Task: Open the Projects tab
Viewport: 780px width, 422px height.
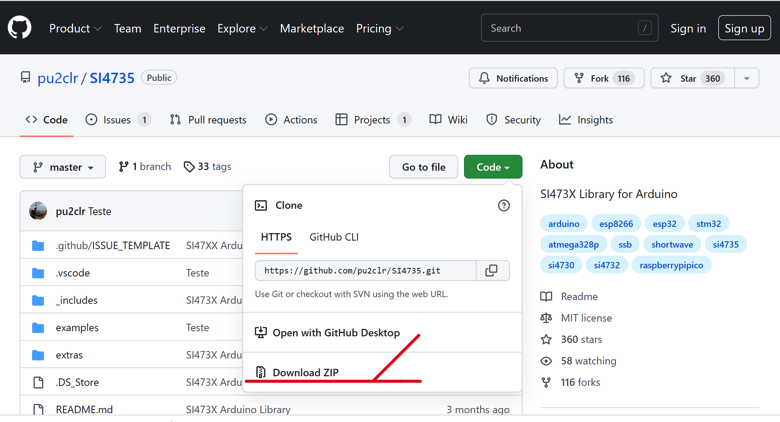Action: pos(373,120)
